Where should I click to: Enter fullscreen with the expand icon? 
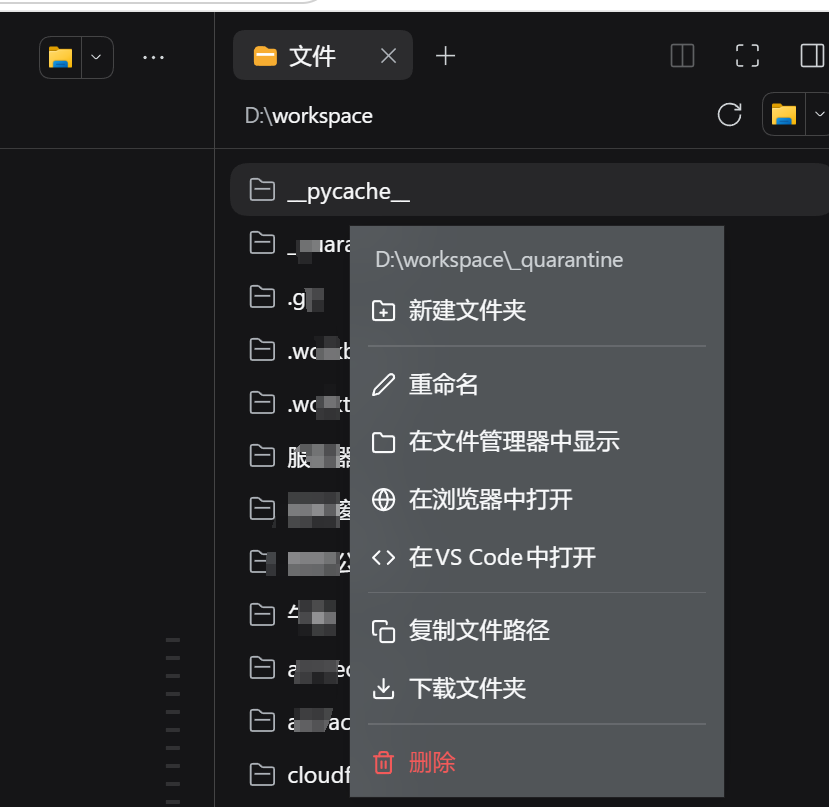[x=747, y=56]
